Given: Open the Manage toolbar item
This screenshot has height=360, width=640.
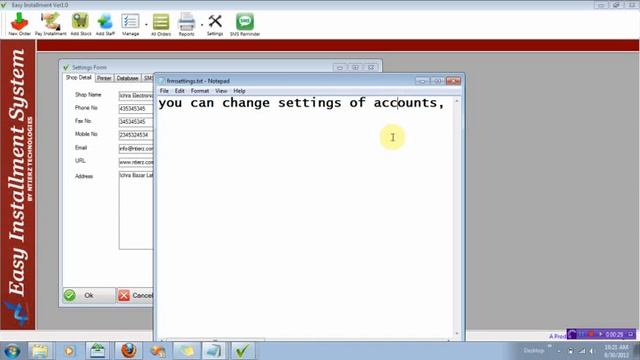Looking at the screenshot, I should pos(130,24).
